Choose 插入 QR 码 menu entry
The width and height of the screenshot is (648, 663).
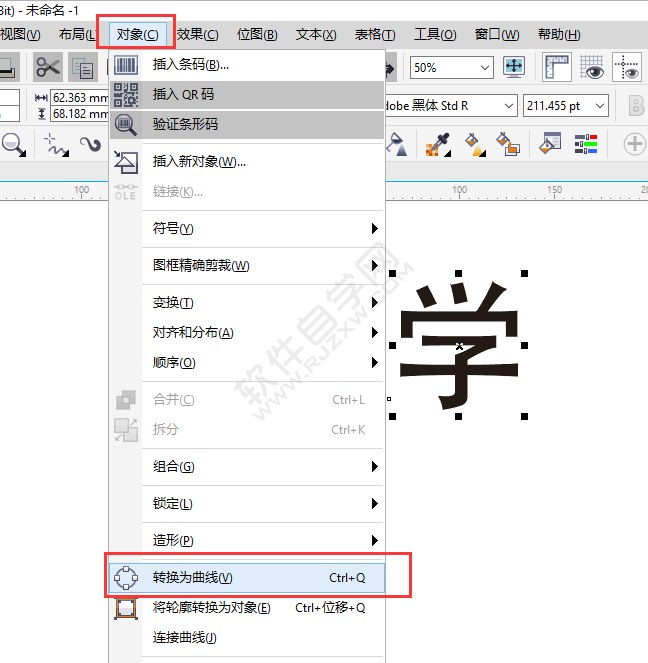click(247, 94)
